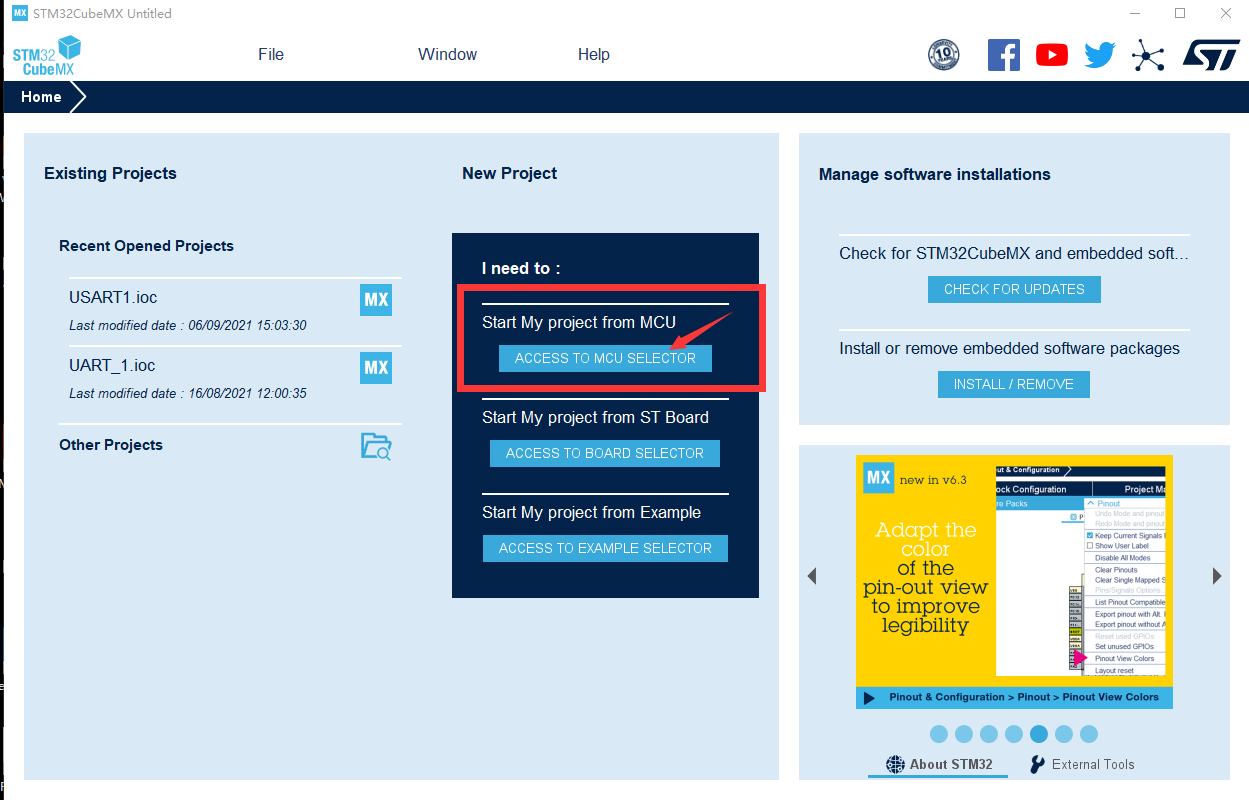1249x800 pixels.
Task: Select fifth highlighted carousel dot
Action: click(x=1039, y=734)
